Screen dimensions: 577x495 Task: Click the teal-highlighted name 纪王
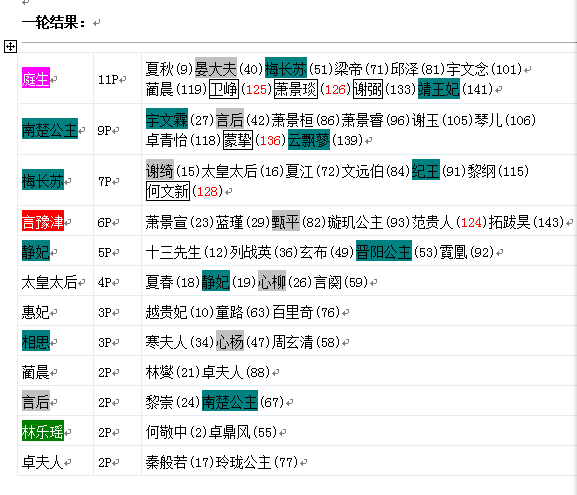pyautogui.click(x=426, y=171)
